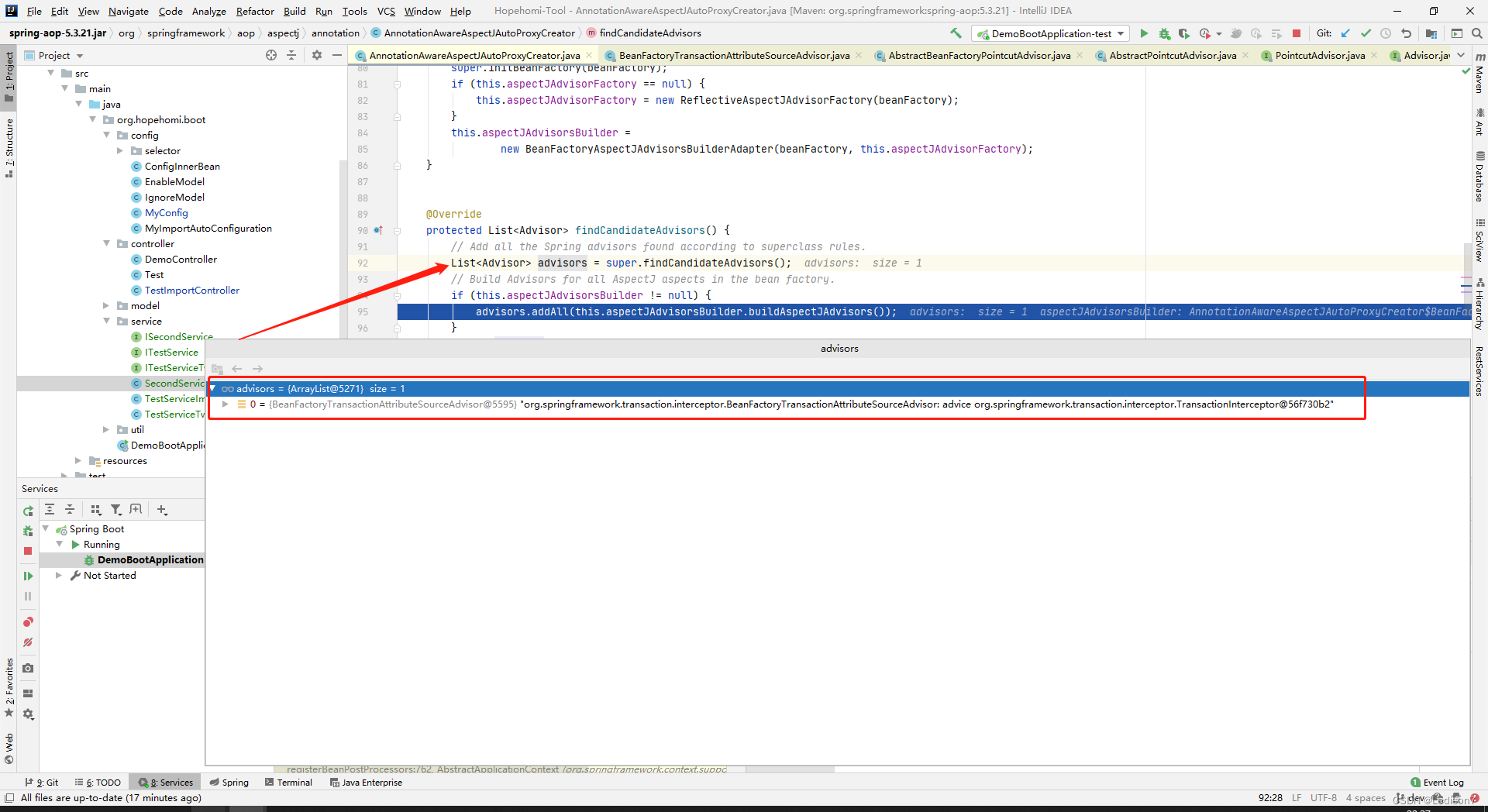Viewport: 1488px width, 812px height.
Task: Open Git history clock icon
Action: tap(1386, 33)
